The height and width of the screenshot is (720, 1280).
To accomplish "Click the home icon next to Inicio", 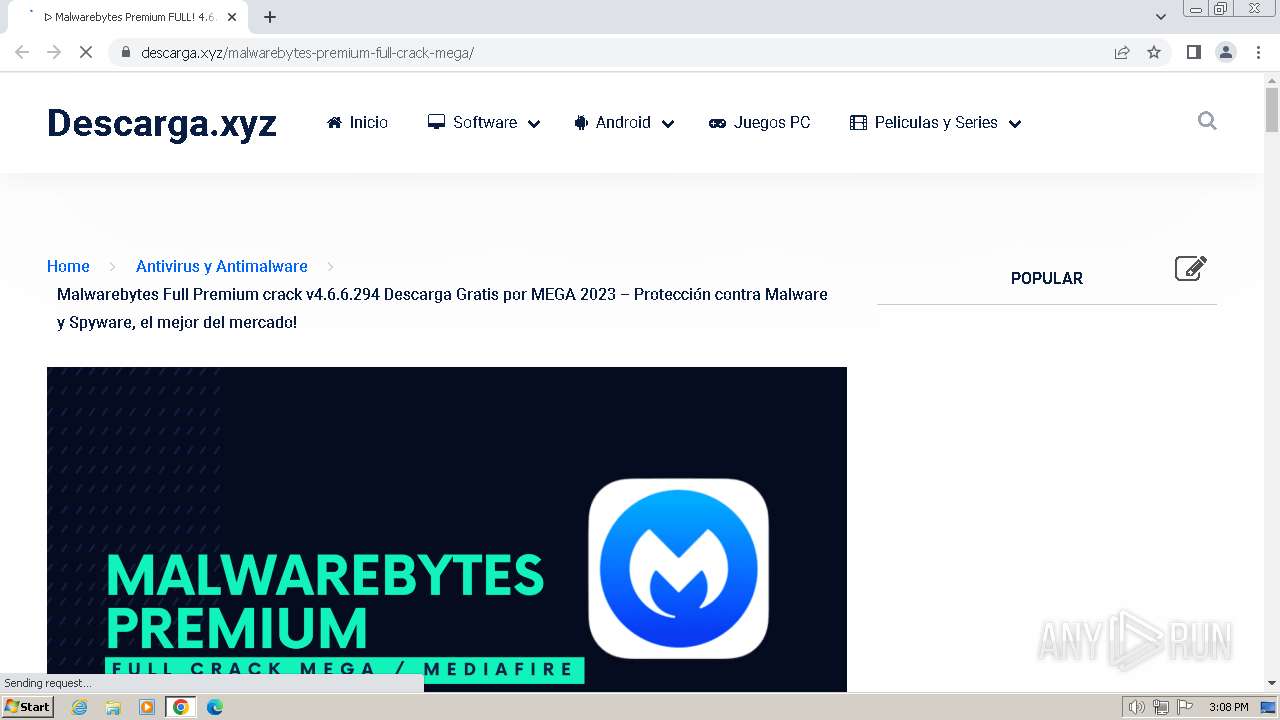I will pyautogui.click(x=334, y=122).
